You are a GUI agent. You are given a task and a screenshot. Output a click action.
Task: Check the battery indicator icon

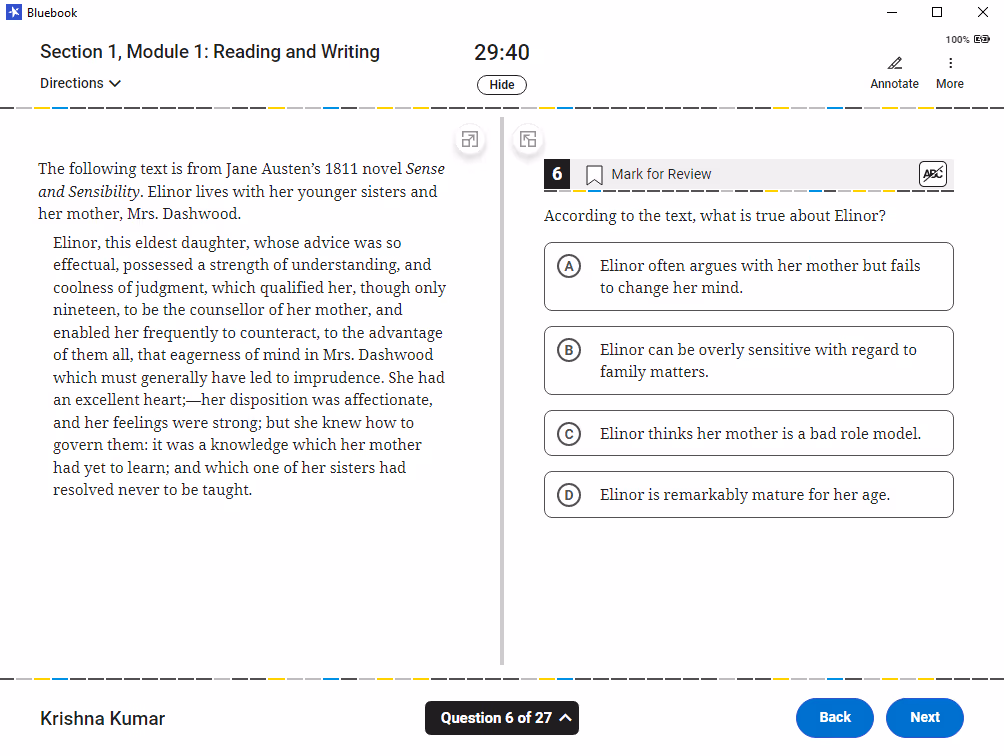(x=982, y=39)
